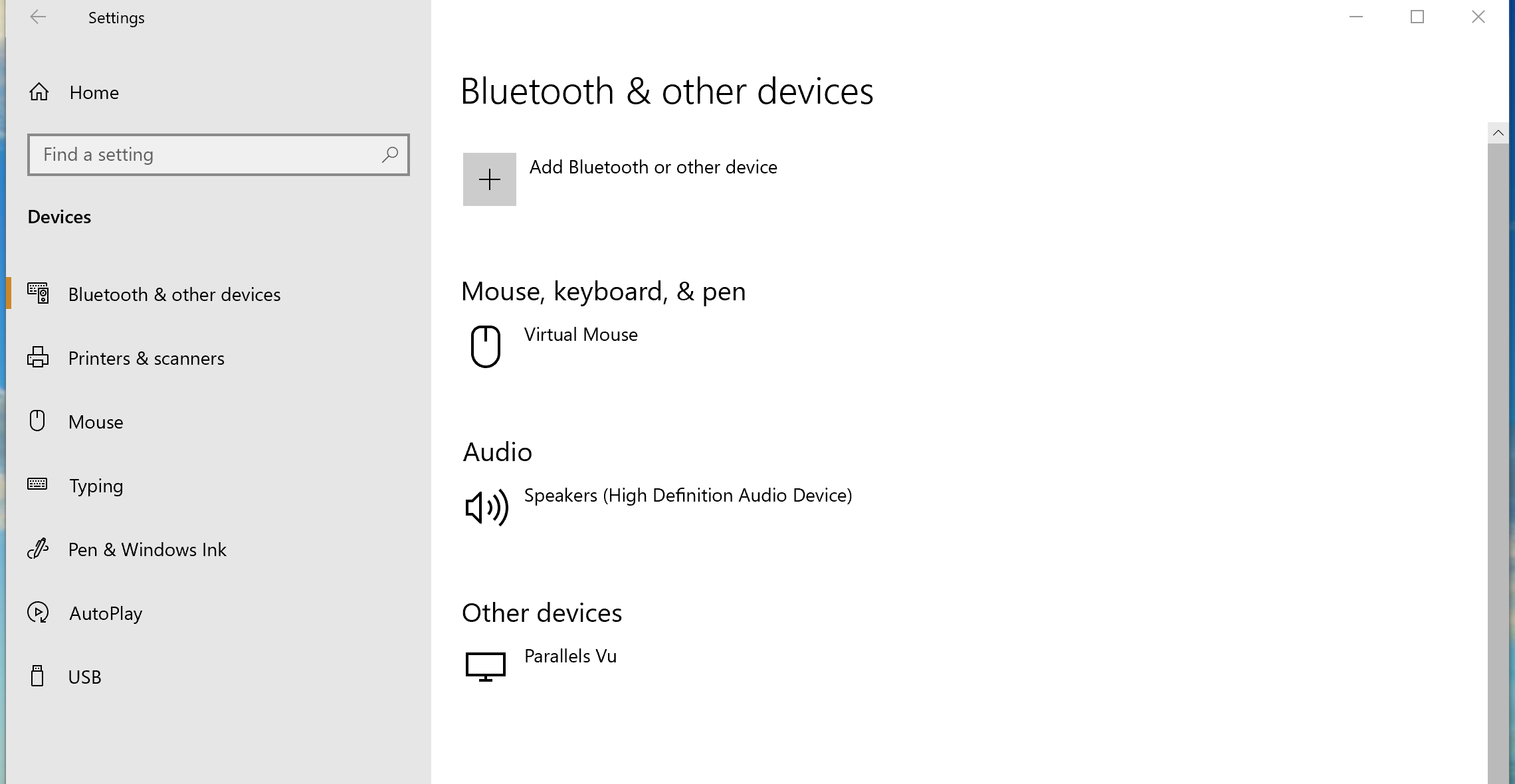
Task: Click Add Bluetooth or other device
Action: (x=653, y=167)
